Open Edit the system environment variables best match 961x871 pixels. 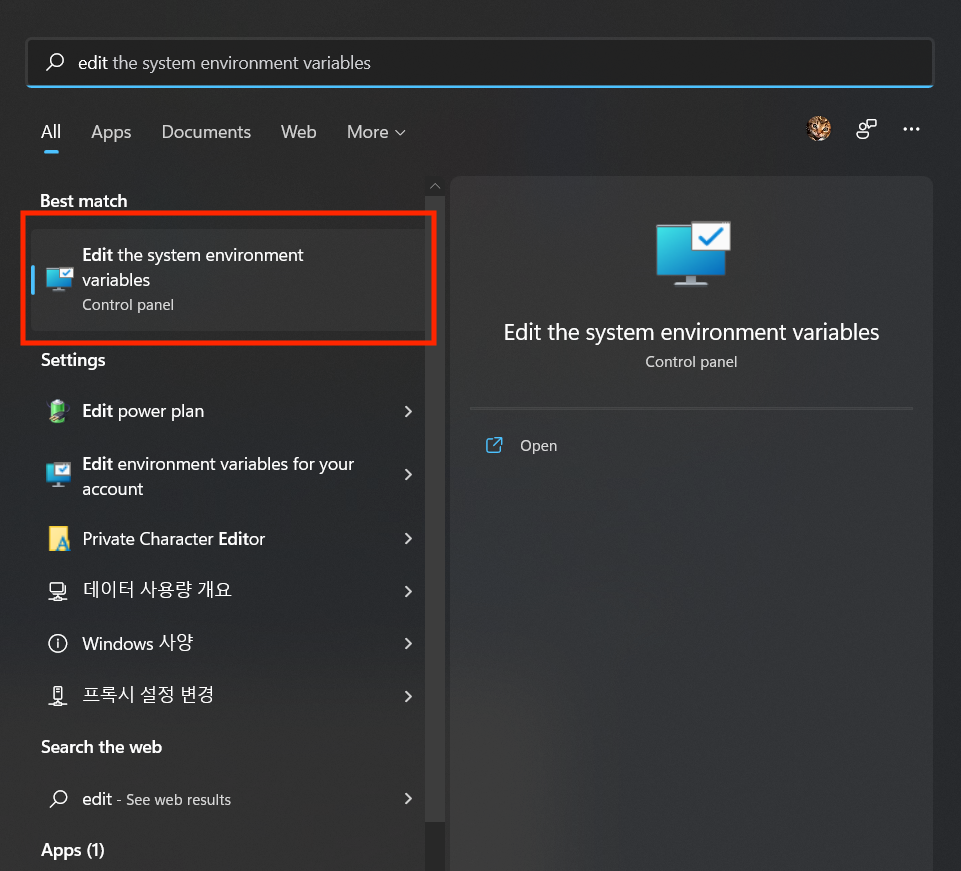pos(228,280)
